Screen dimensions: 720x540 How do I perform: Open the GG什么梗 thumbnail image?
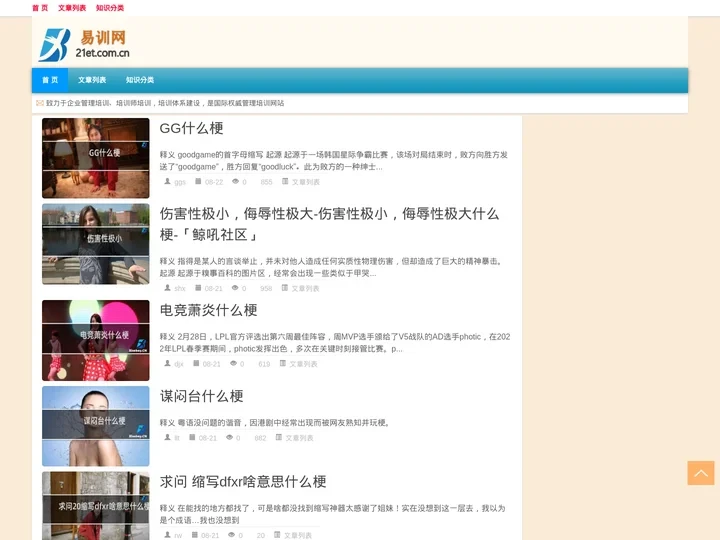96,158
